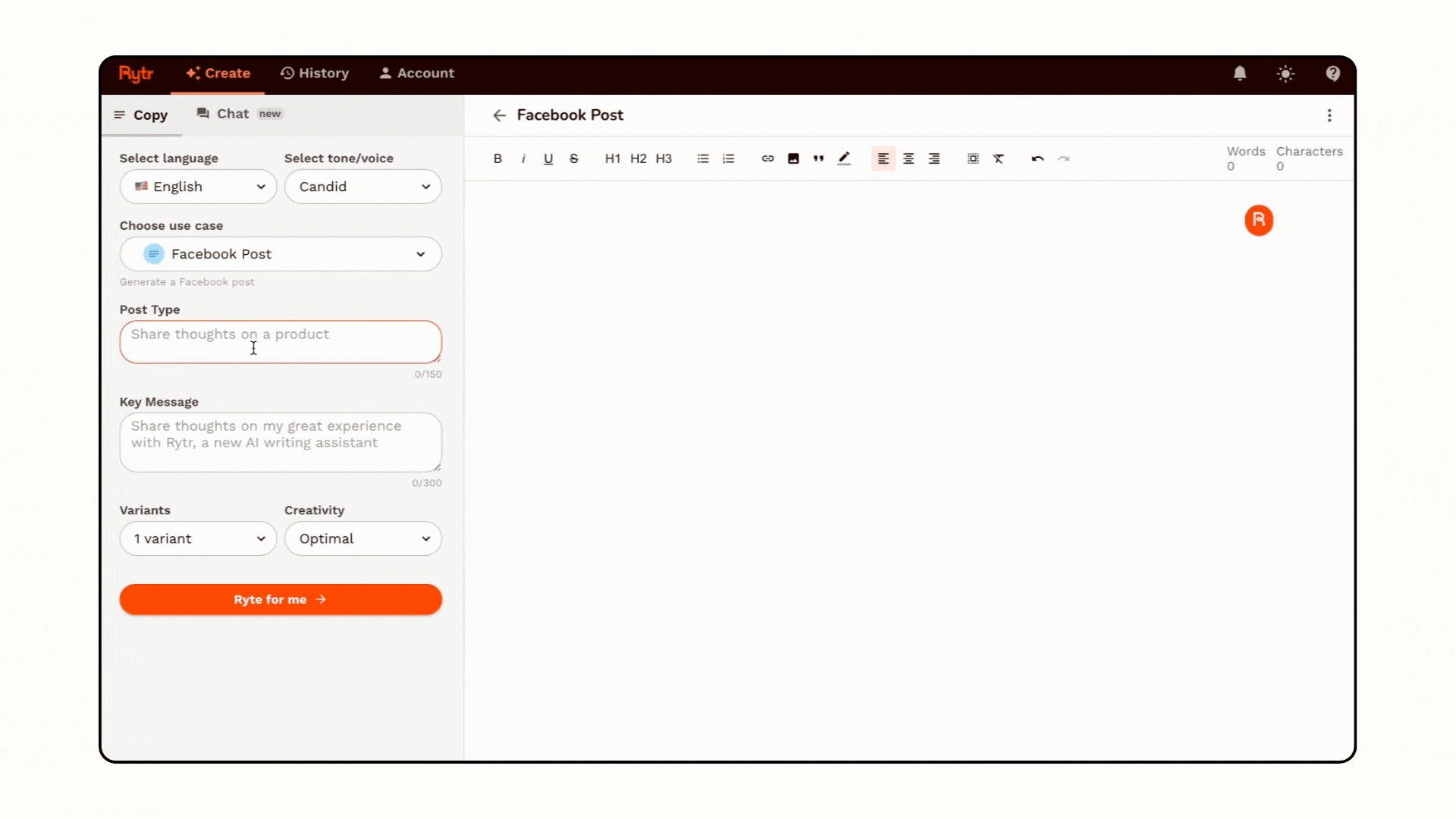Apply blockquote formatting with the quote icon
The width and height of the screenshot is (1456, 819).
(x=818, y=158)
